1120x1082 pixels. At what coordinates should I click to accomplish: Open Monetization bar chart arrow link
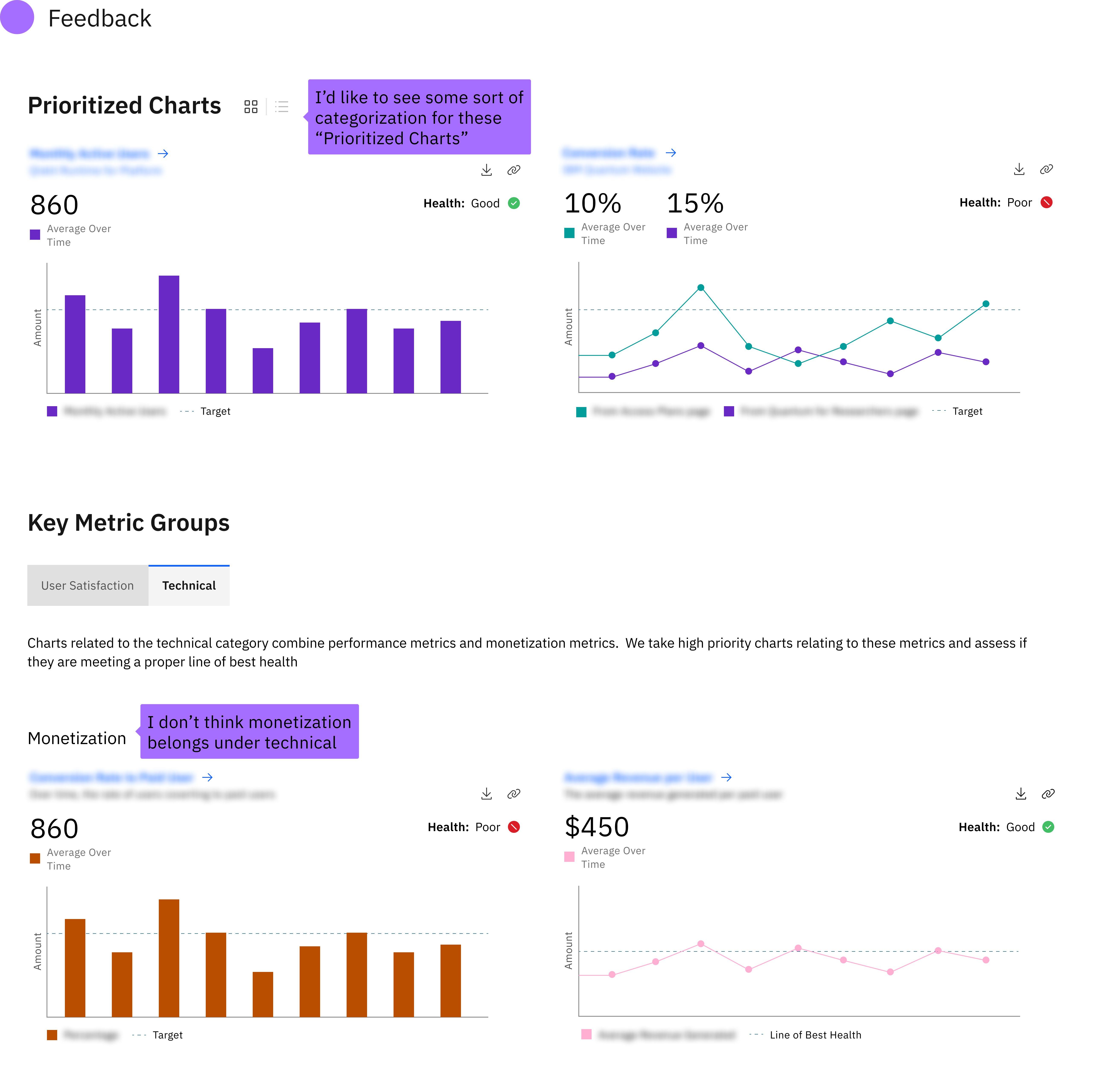pyautogui.click(x=207, y=778)
